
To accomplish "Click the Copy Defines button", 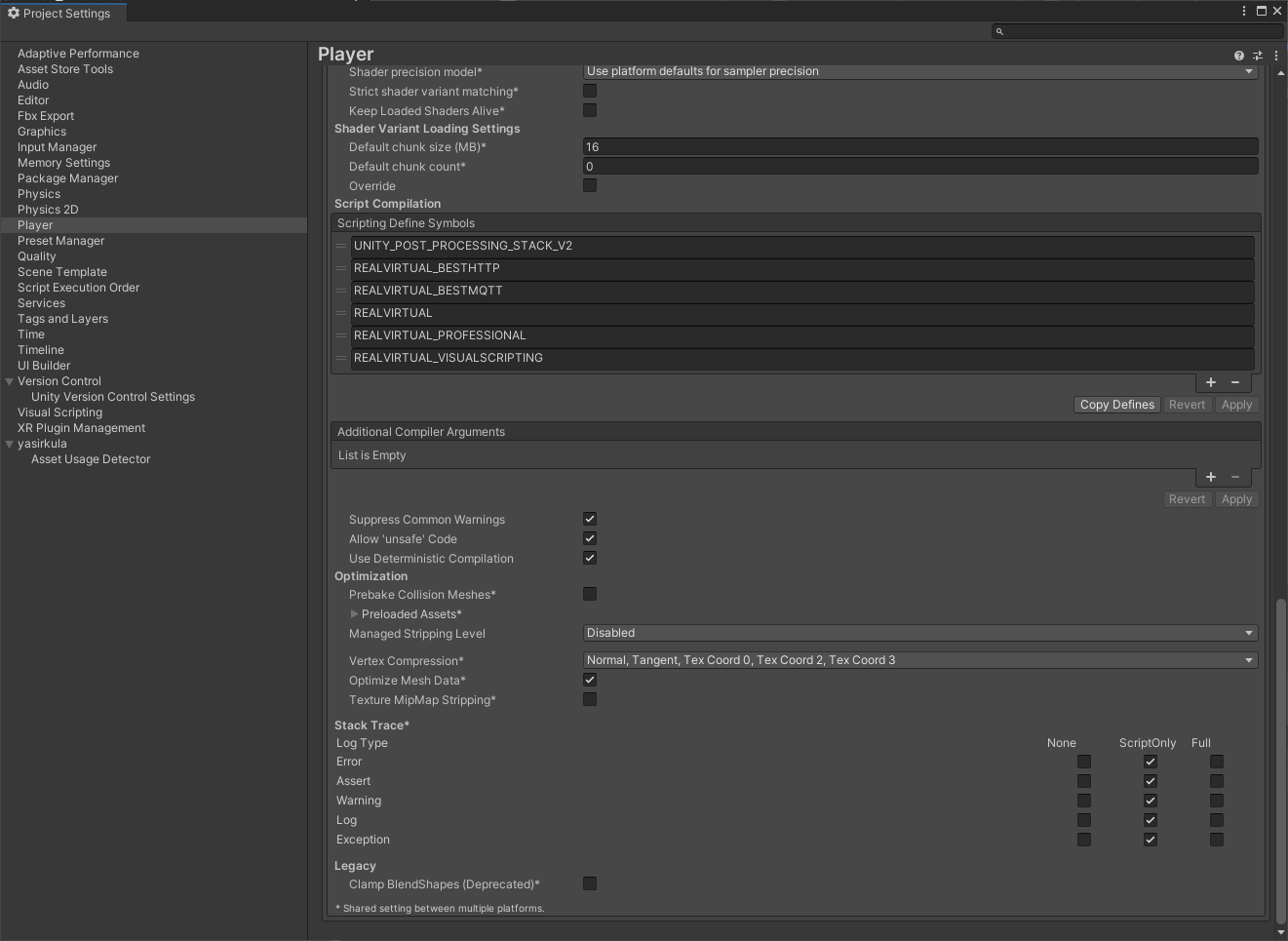I will pyautogui.click(x=1116, y=405).
